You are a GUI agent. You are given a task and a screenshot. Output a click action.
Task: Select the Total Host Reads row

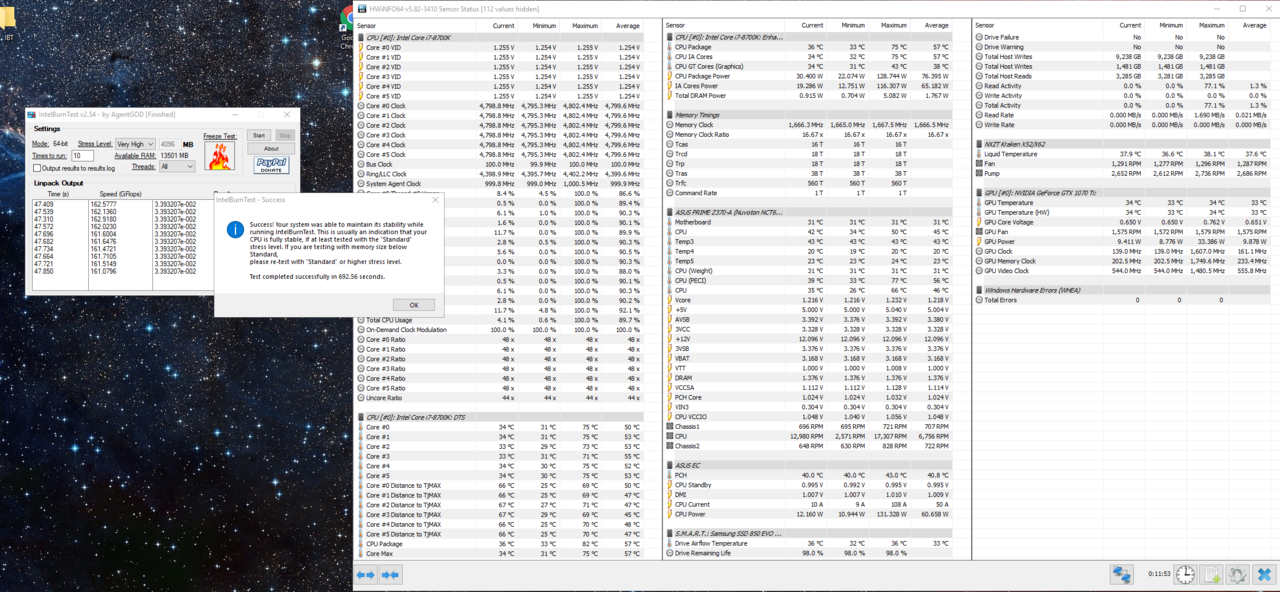pyautogui.click(x=1123, y=76)
